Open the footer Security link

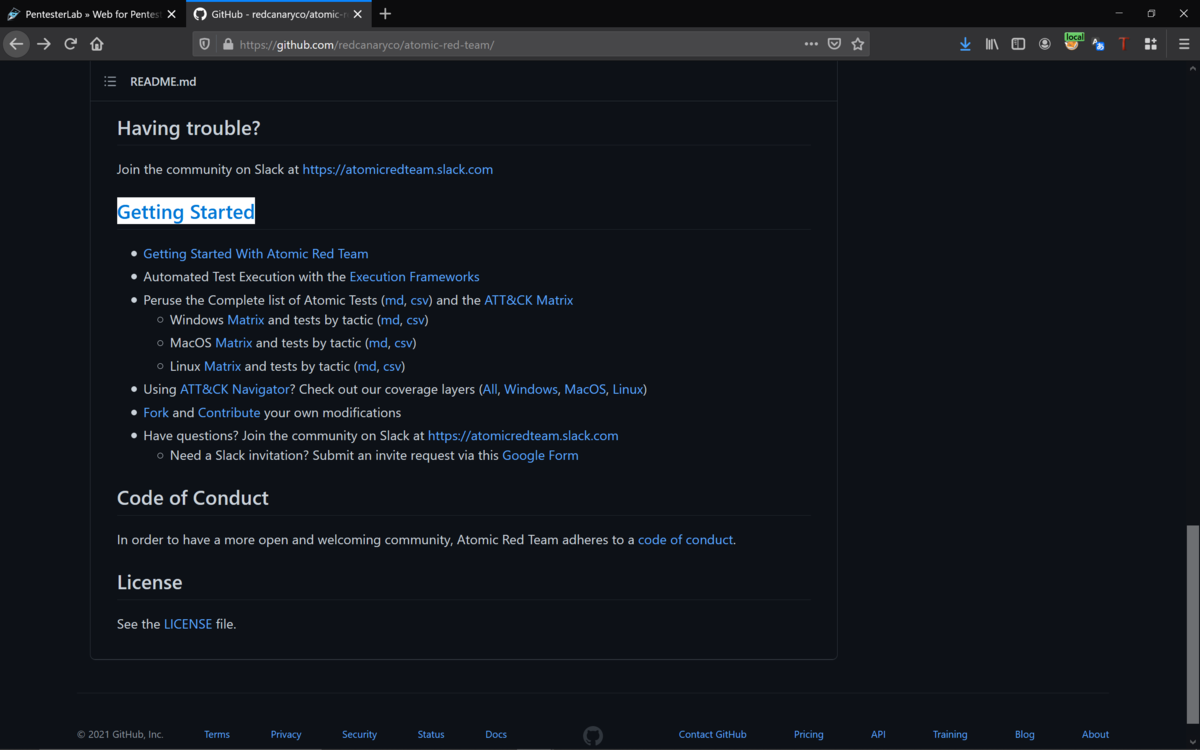pos(359,734)
